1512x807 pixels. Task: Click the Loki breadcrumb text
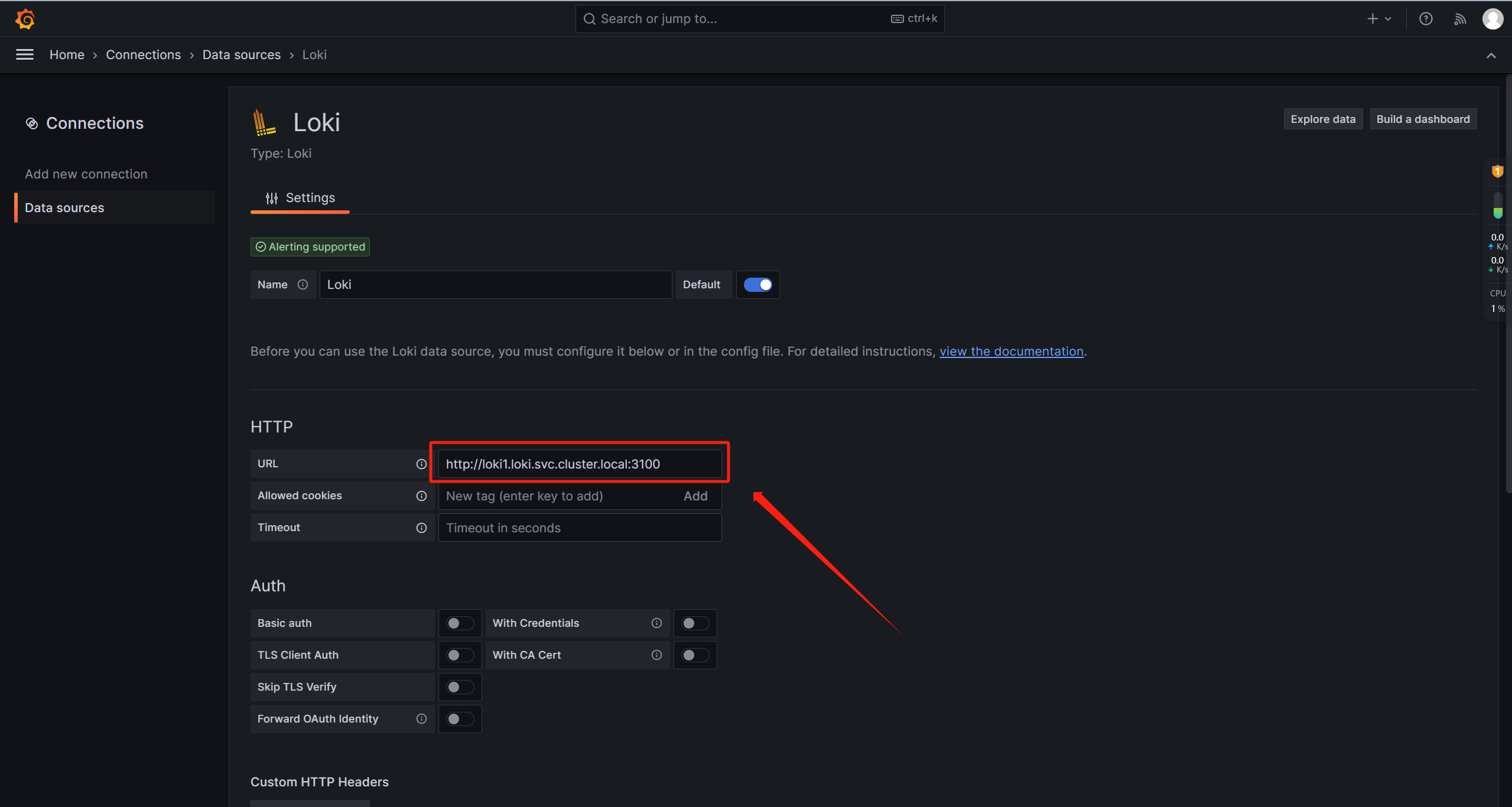coord(314,55)
